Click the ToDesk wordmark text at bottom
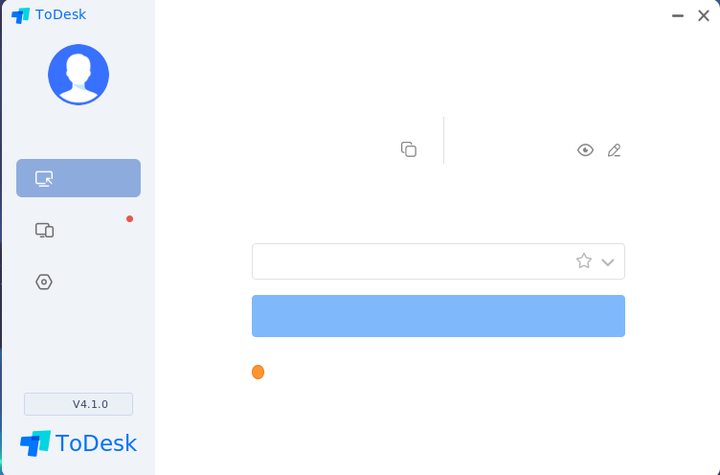 point(96,443)
